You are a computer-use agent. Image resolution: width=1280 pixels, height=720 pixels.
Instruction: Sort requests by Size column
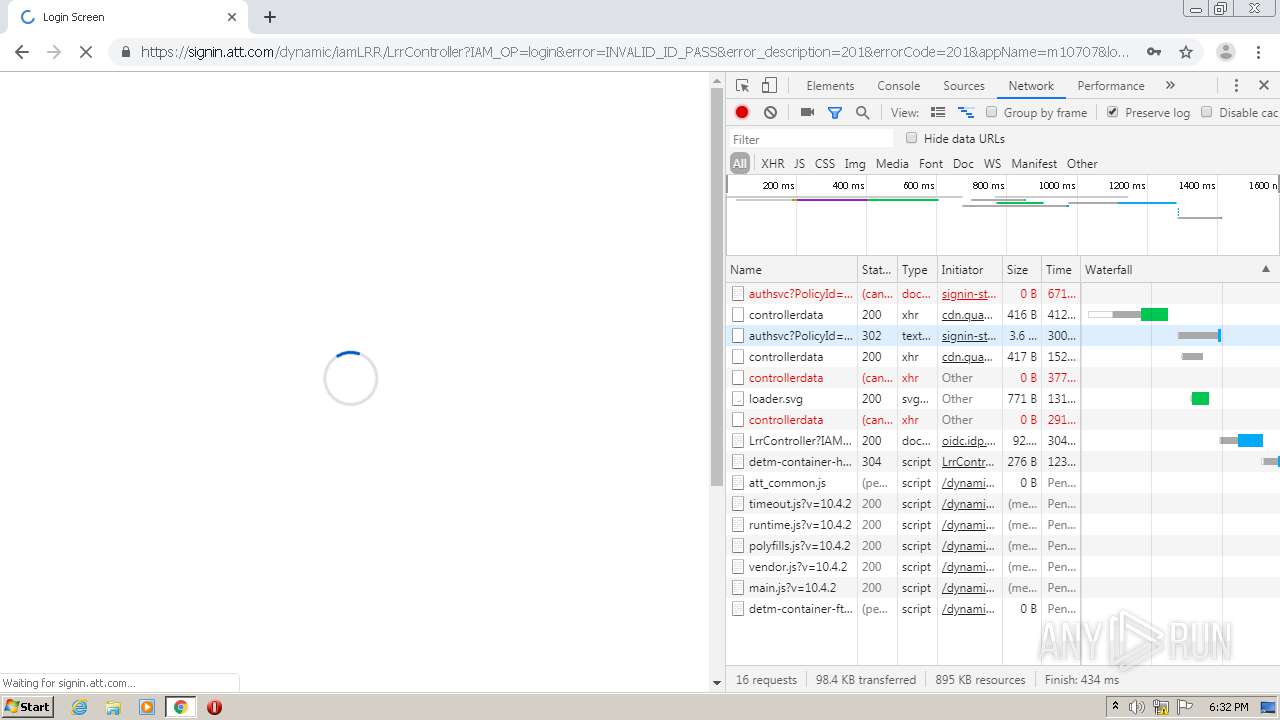coord(1021,270)
